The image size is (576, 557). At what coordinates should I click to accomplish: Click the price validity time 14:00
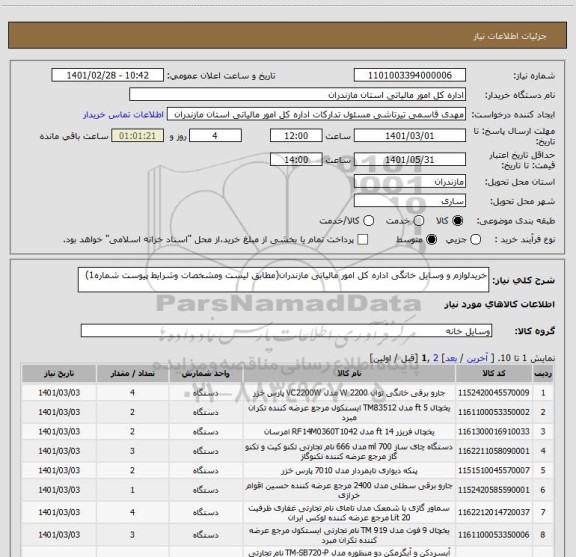point(296,159)
